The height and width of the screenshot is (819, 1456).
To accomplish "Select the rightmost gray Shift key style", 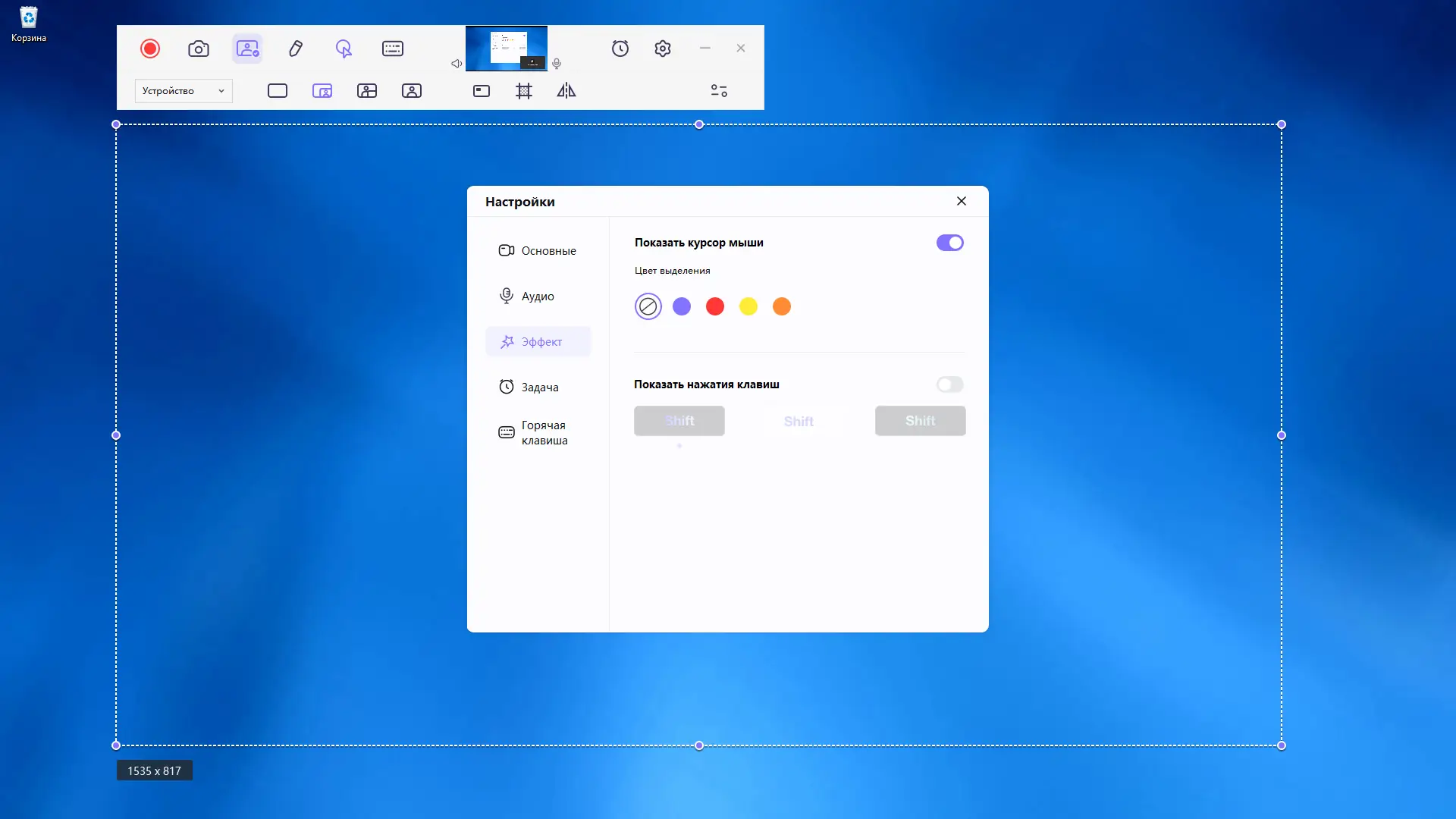I will 920,421.
